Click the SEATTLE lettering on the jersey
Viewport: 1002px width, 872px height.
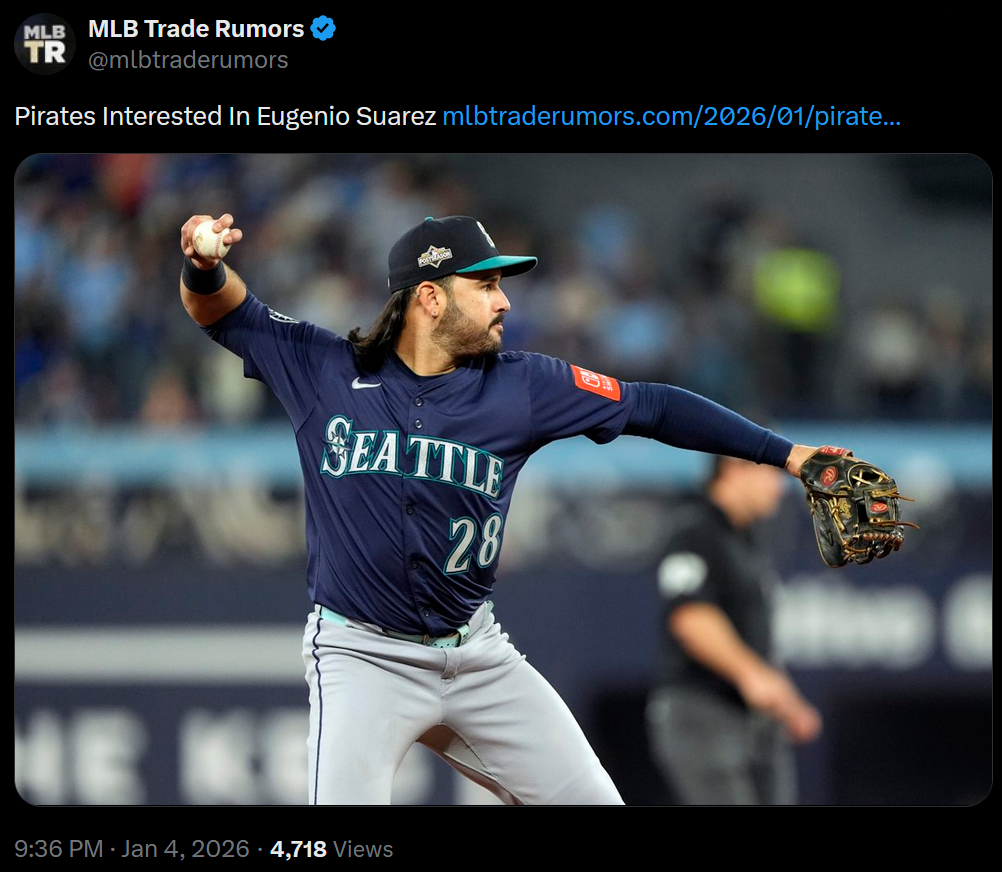[412, 456]
